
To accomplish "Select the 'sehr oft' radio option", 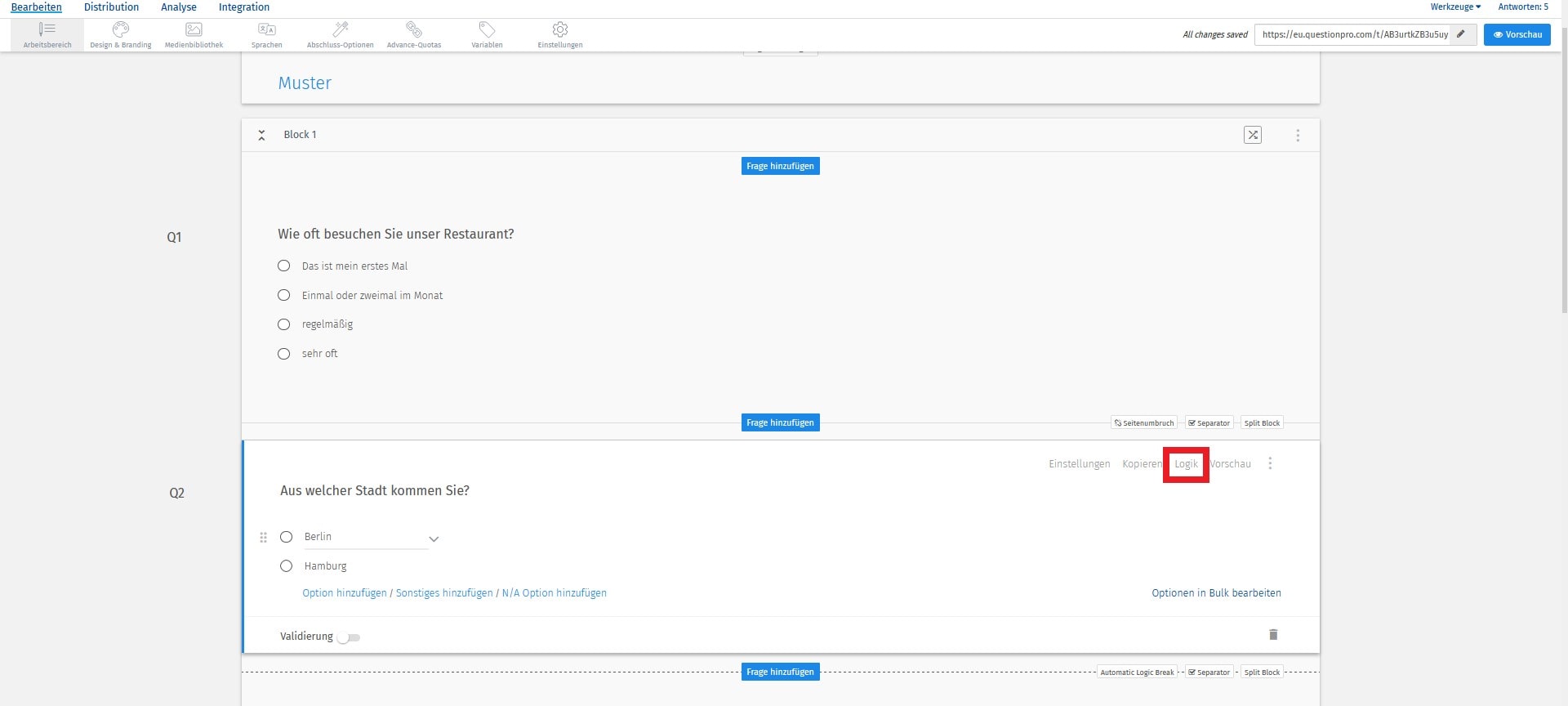I will 284,354.
